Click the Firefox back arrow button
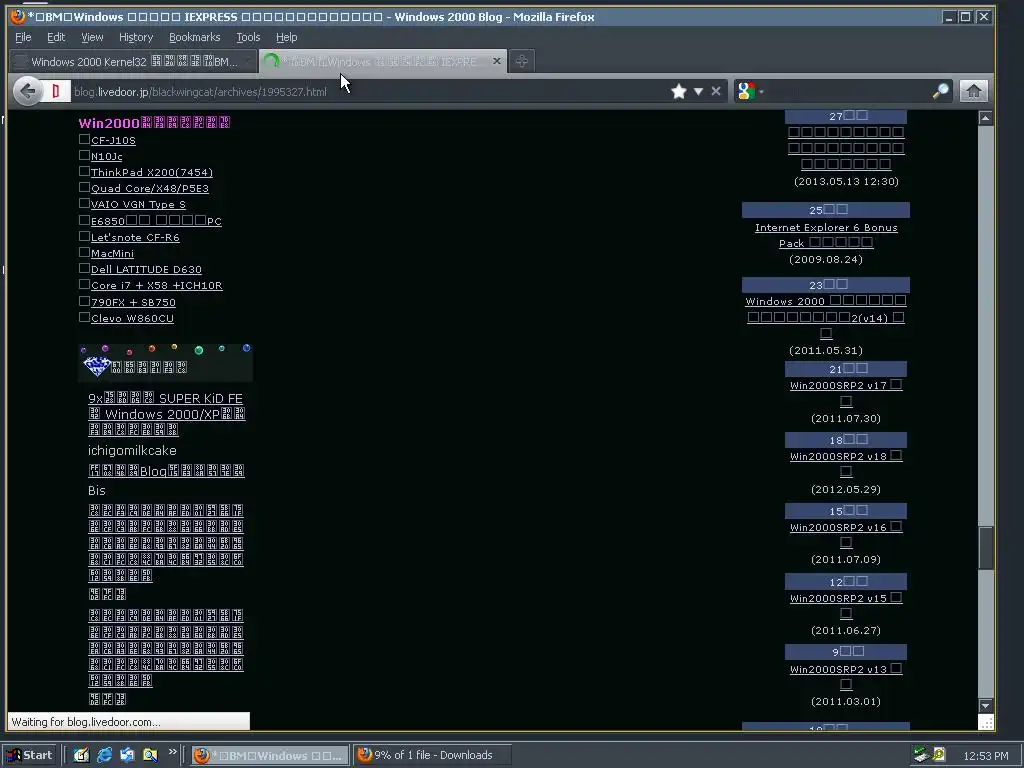Image resolution: width=1024 pixels, height=768 pixels. [x=27, y=91]
